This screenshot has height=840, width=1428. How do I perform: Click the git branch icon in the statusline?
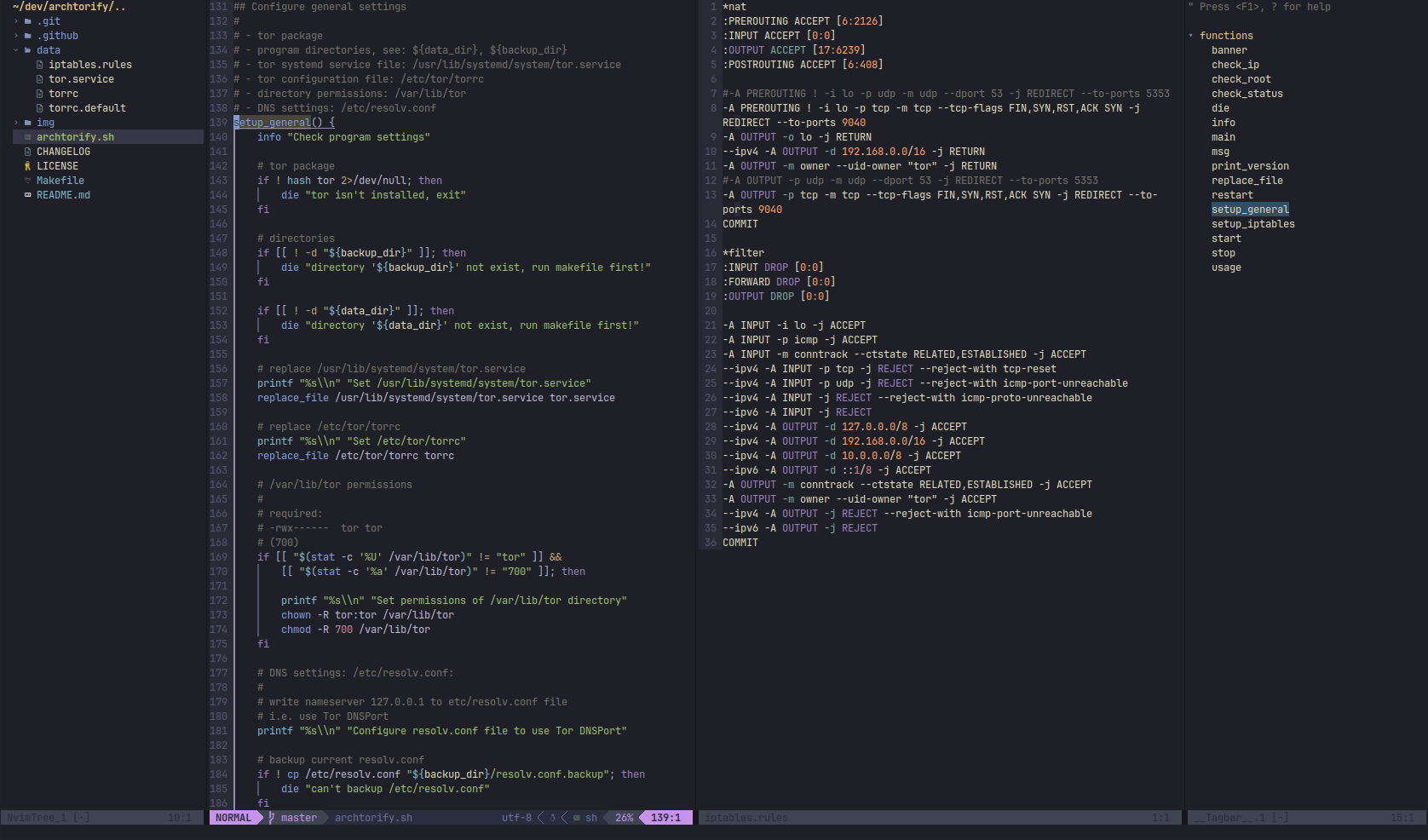pyautogui.click(x=272, y=818)
